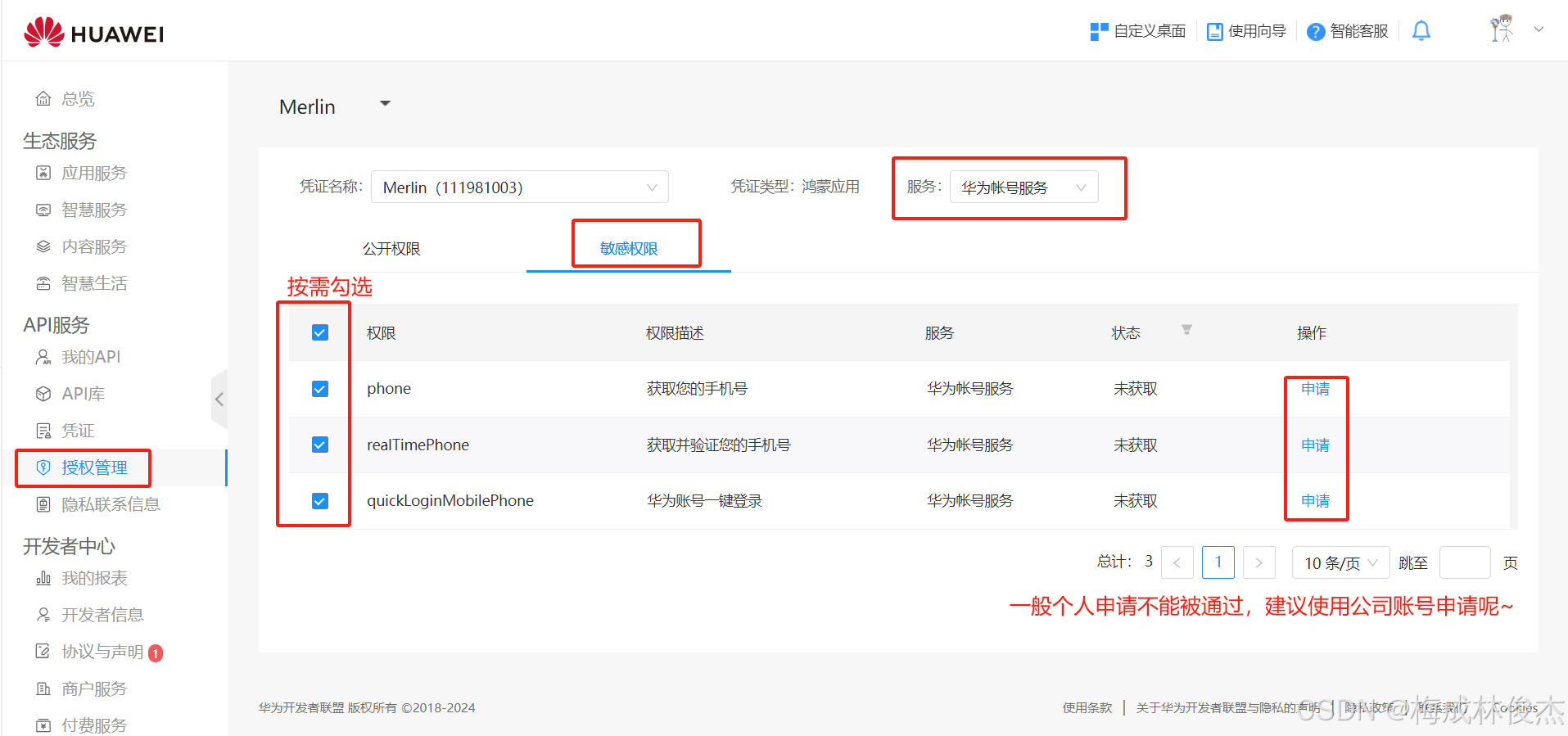The width and height of the screenshot is (1568, 736).
Task: Click the home icon next to 总览
Action: (43, 99)
